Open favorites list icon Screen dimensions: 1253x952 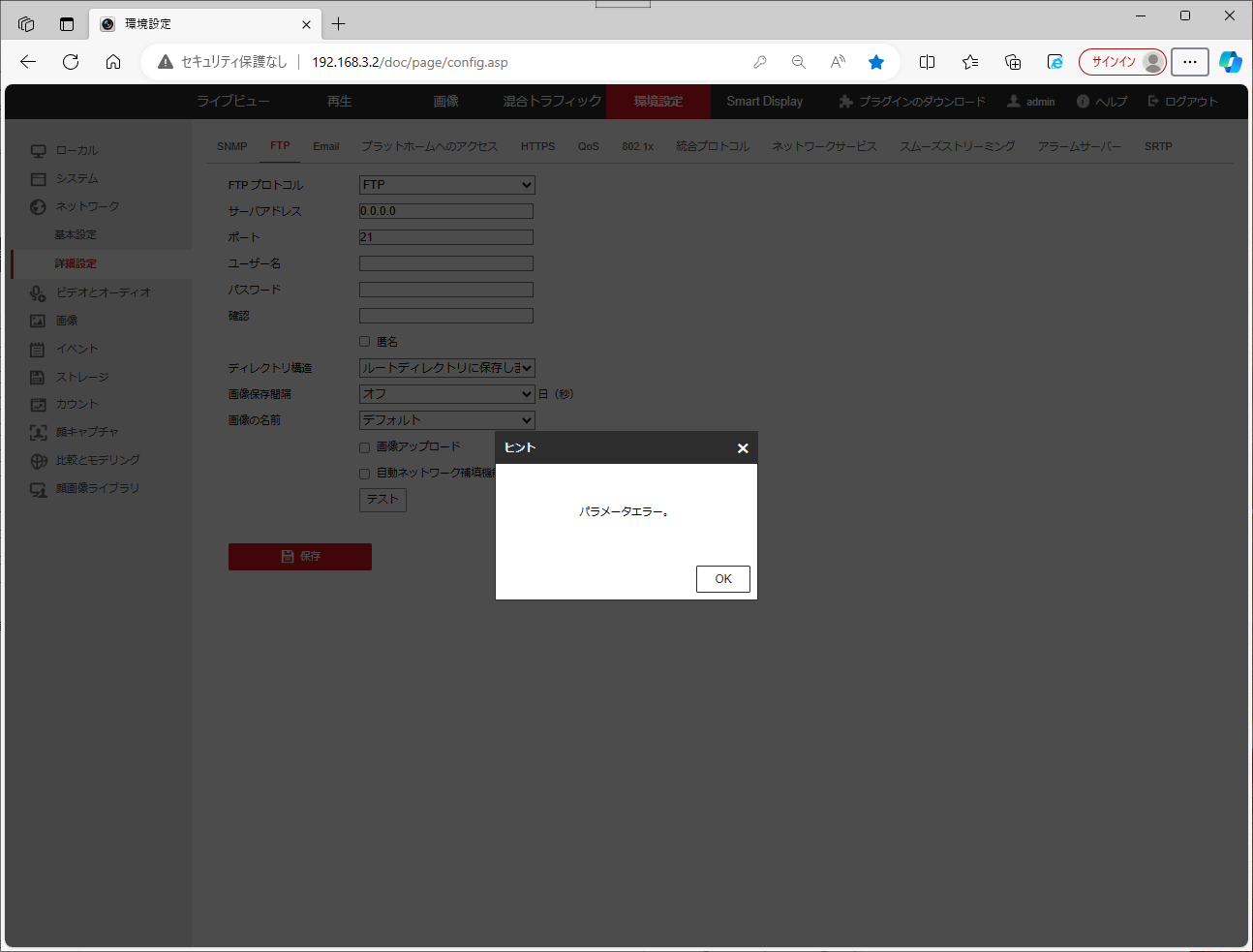click(x=970, y=62)
